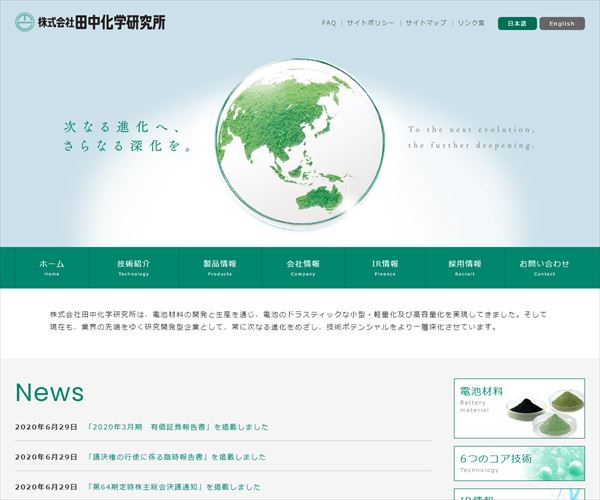Open the サイトポリシー link
Image resolution: width=600 pixels, height=500 pixels.
click(x=370, y=23)
